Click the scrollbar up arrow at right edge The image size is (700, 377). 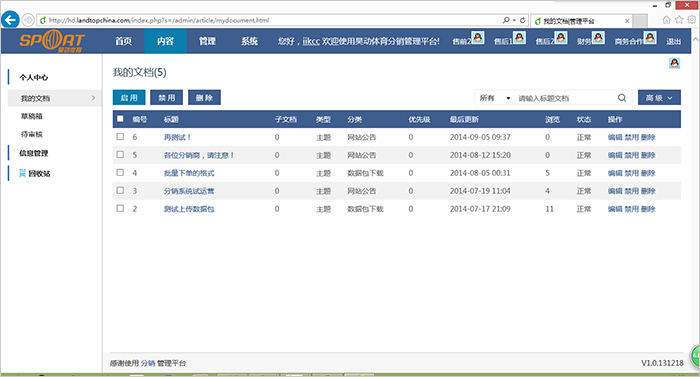[696, 39]
